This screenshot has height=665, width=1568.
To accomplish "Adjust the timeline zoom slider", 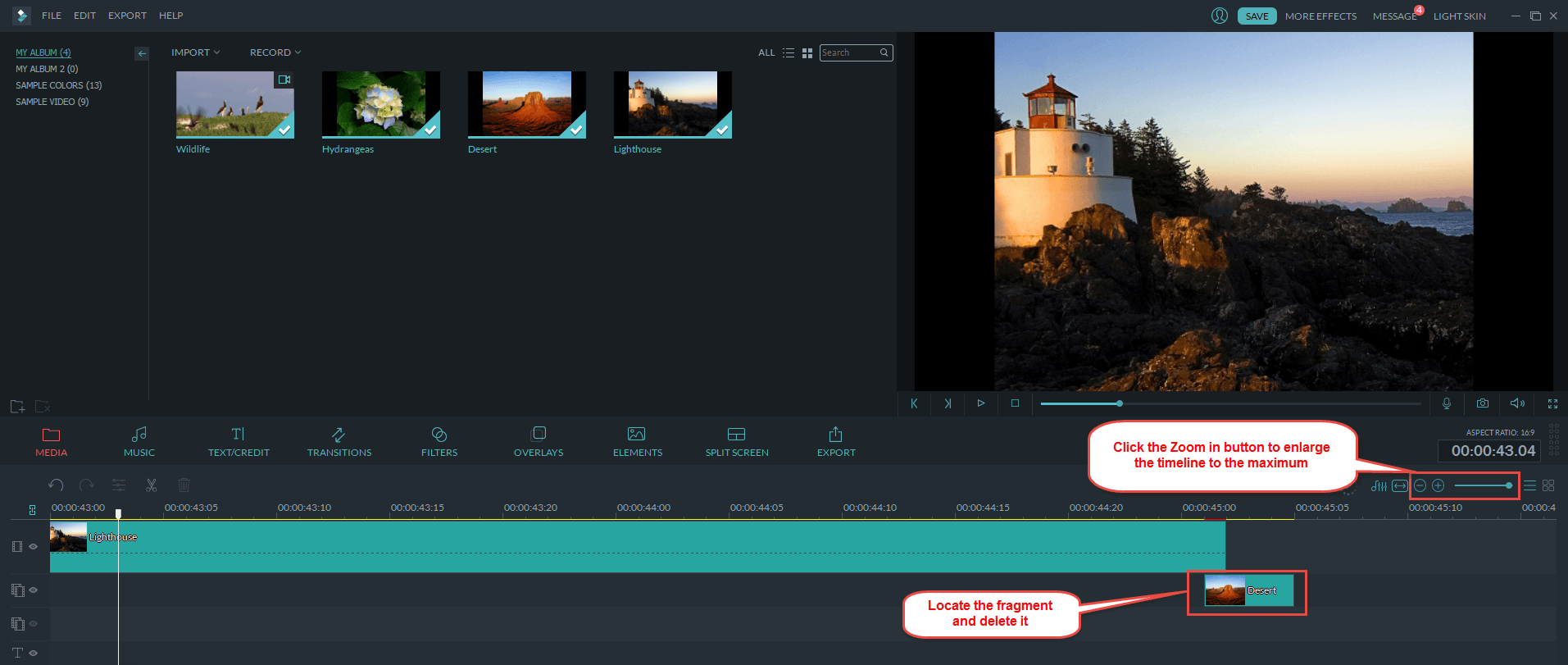I will [x=1483, y=485].
